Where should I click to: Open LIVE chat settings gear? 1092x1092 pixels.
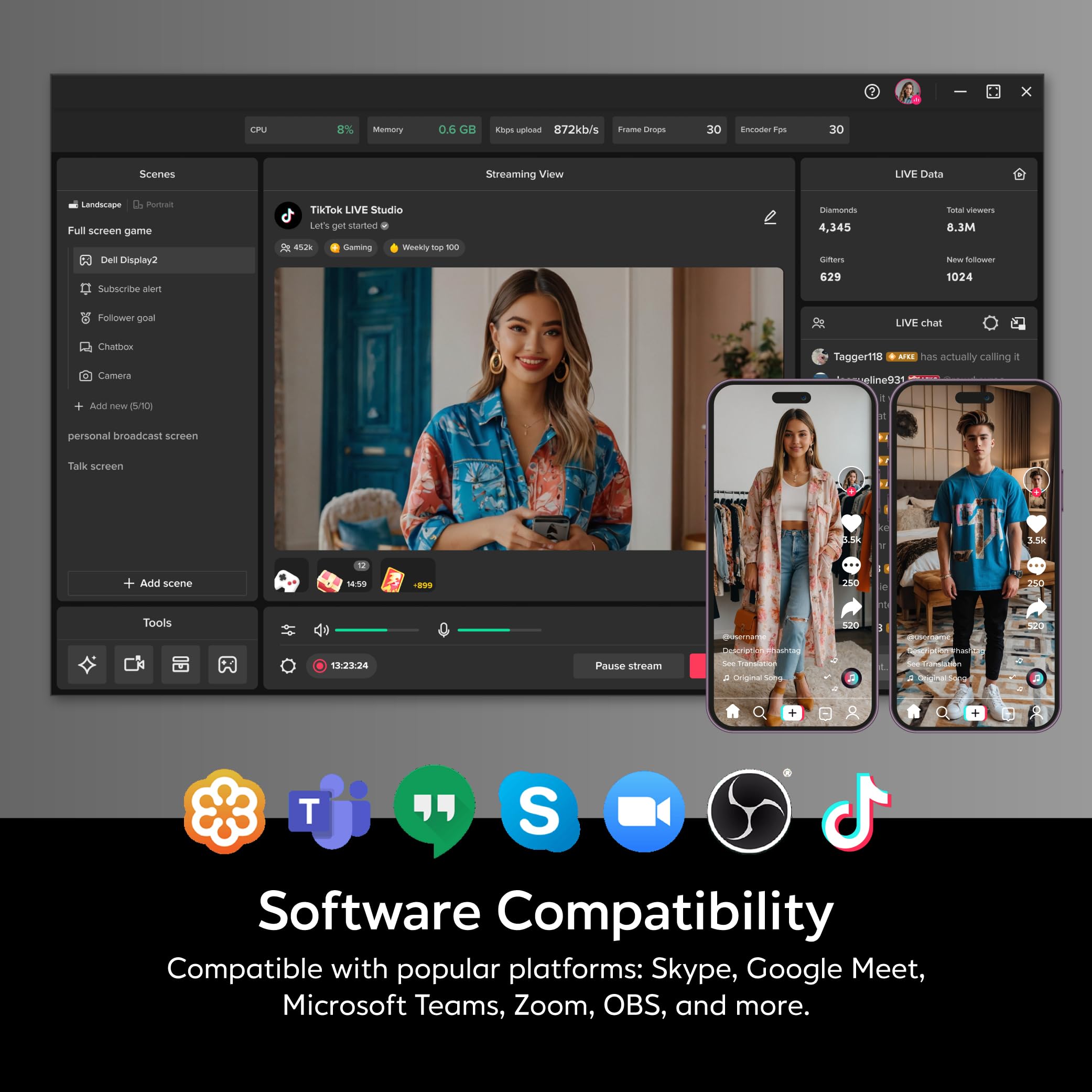(x=990, y=323)
